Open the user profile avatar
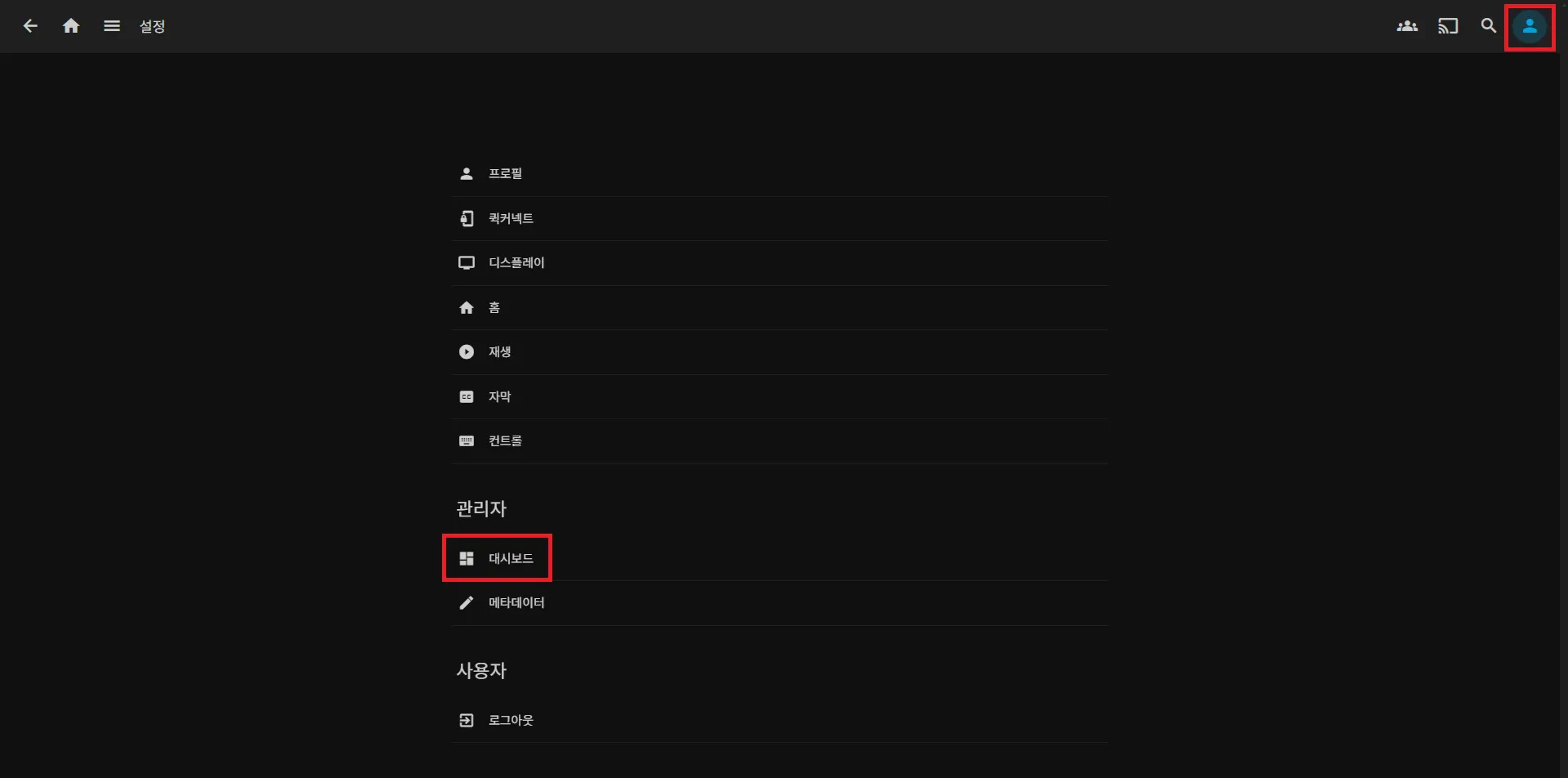 [1529, 27]
